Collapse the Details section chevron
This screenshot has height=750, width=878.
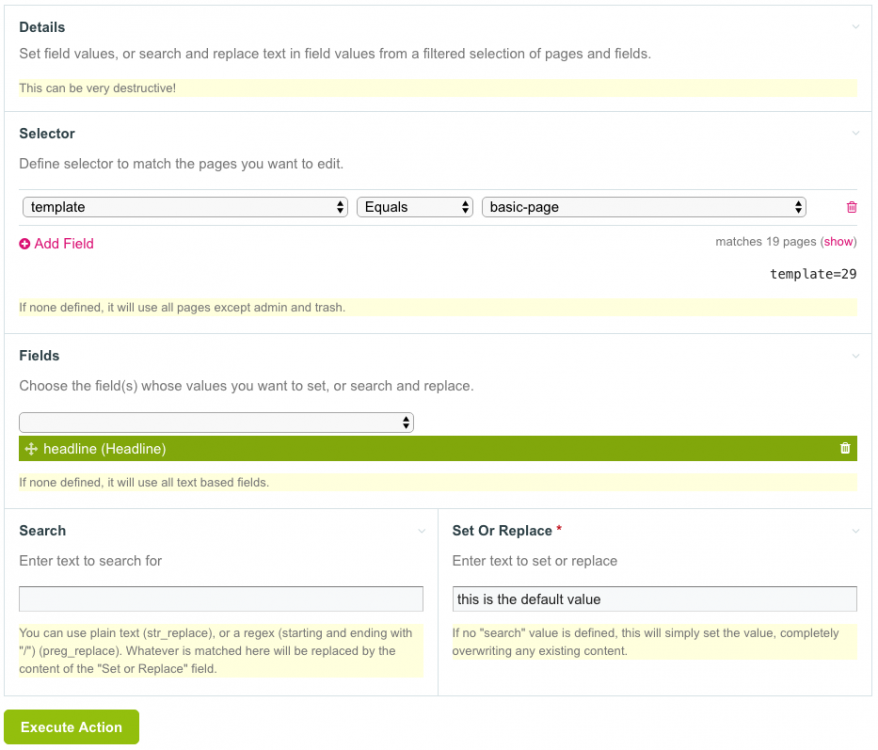[855, 27]
